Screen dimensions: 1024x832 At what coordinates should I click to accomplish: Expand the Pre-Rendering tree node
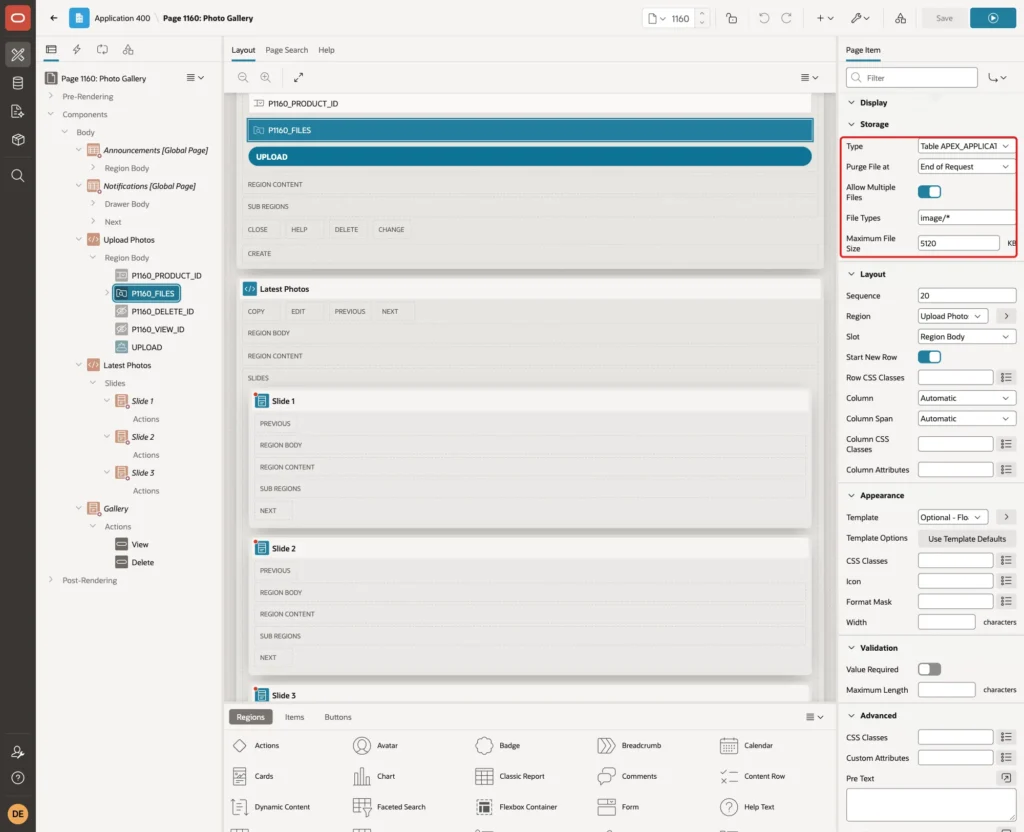pyautogui.click(x=51, y=96)
